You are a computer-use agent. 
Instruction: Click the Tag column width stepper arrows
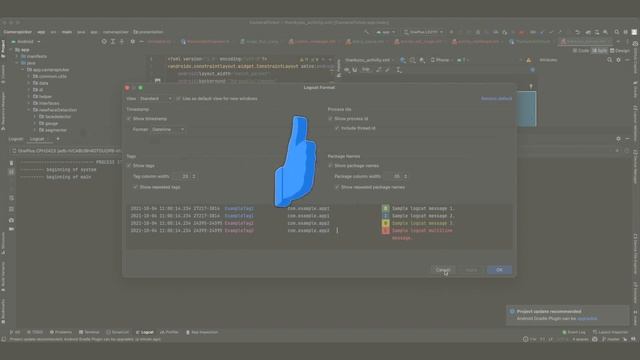(x=194, y=176)
